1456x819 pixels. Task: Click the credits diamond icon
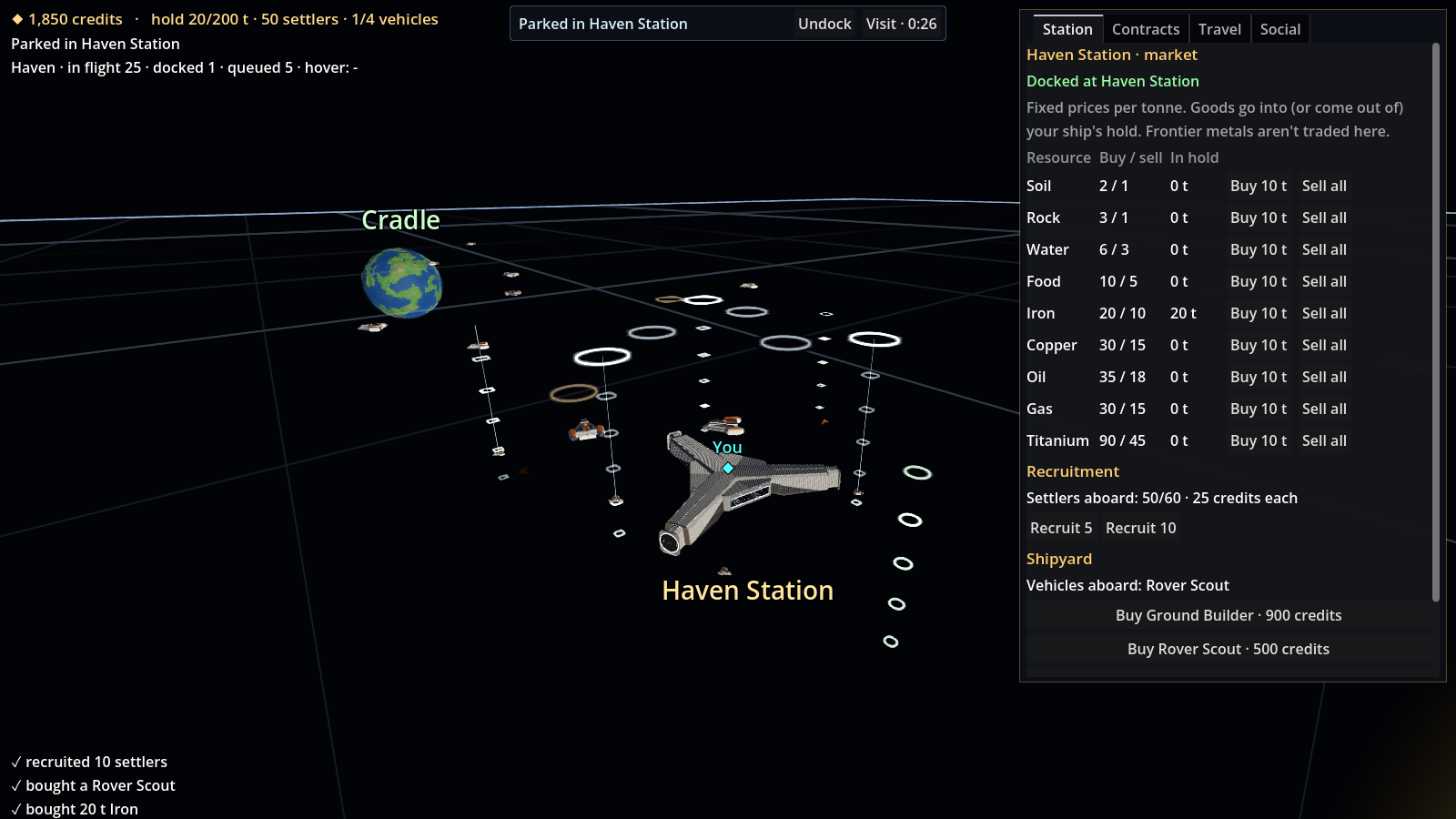[17, 19]
